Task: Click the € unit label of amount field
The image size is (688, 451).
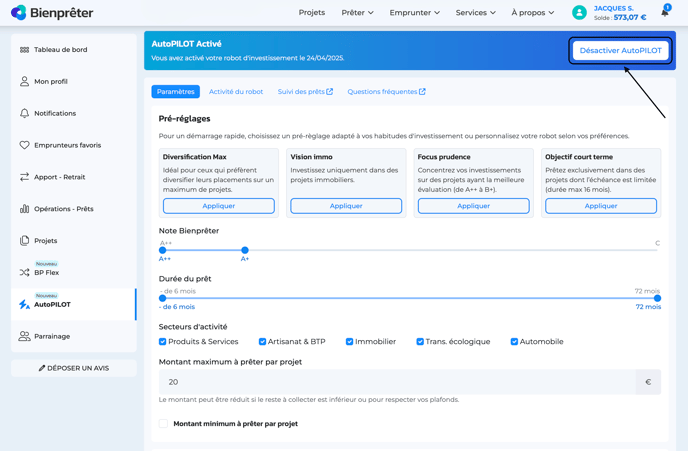Action: click(648, 382)
